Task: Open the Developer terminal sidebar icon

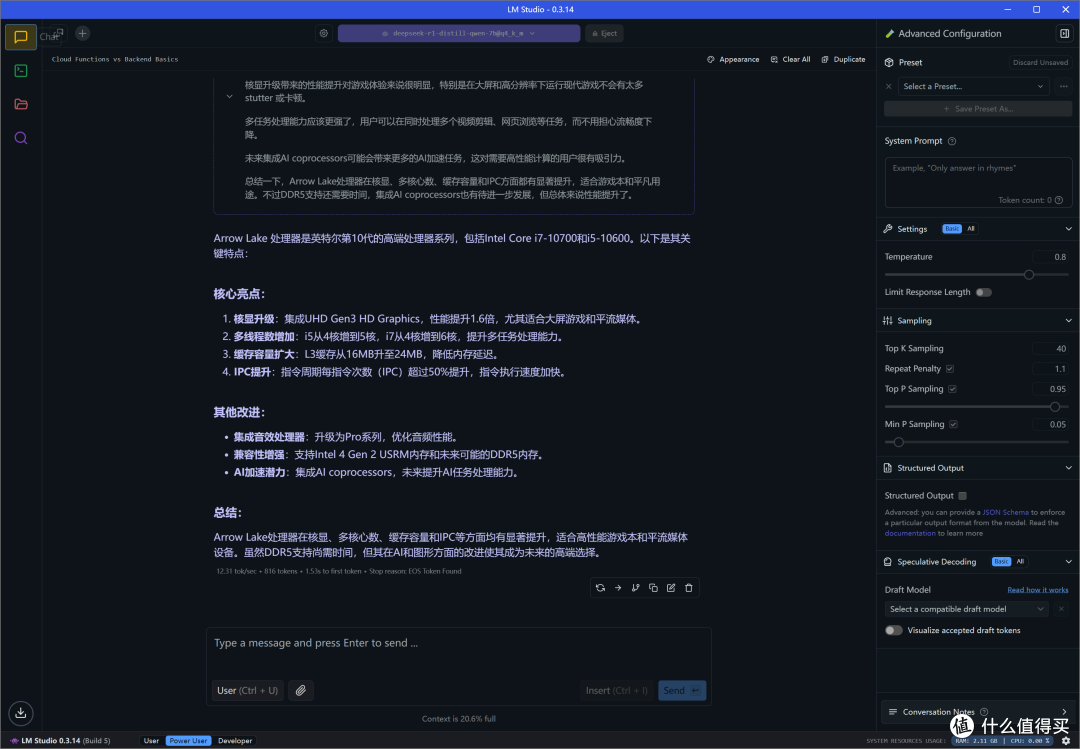Action: click(21, 70)
